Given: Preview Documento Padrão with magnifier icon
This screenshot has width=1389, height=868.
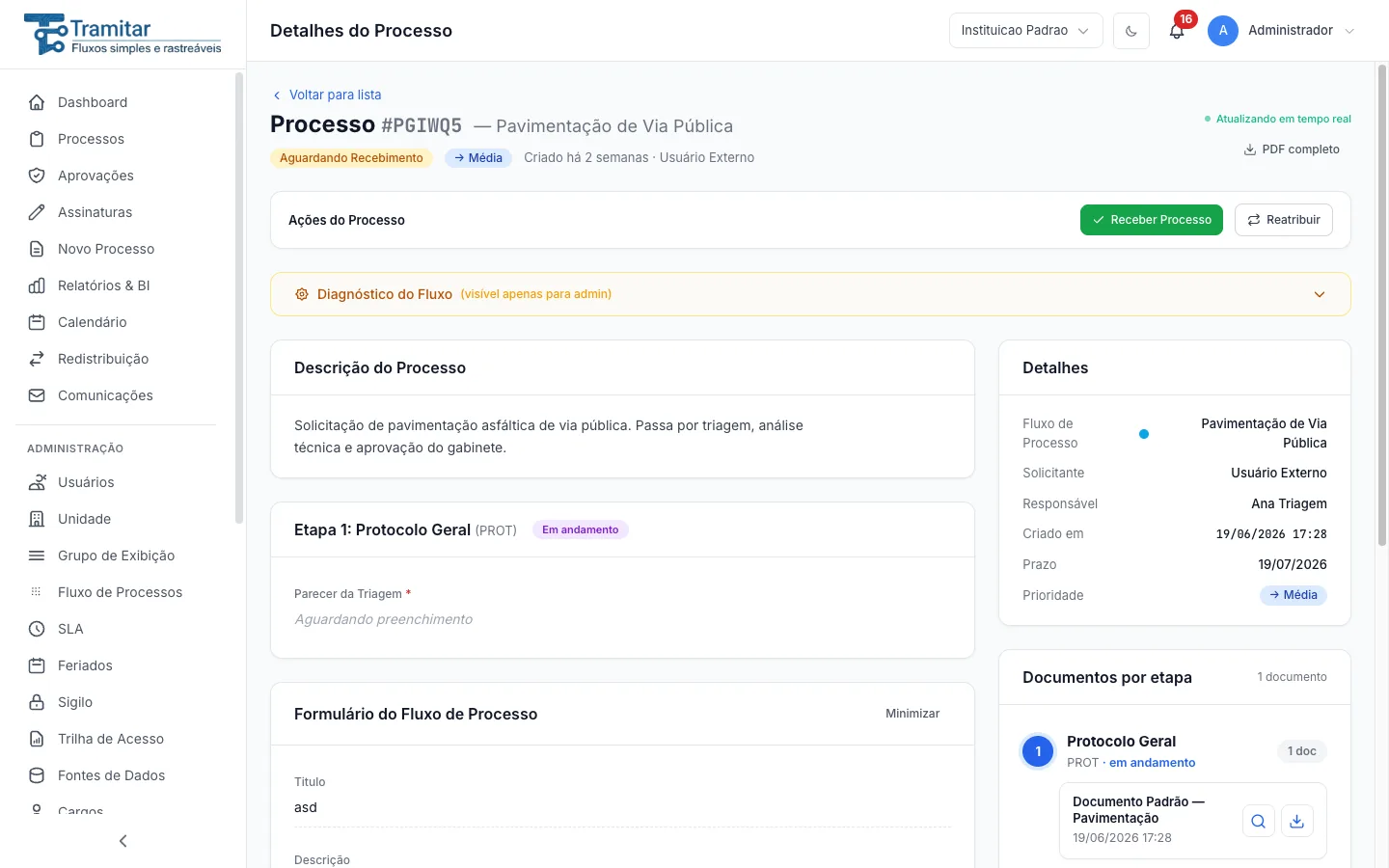Looking at the screenshot, I should pos(1259,822).
